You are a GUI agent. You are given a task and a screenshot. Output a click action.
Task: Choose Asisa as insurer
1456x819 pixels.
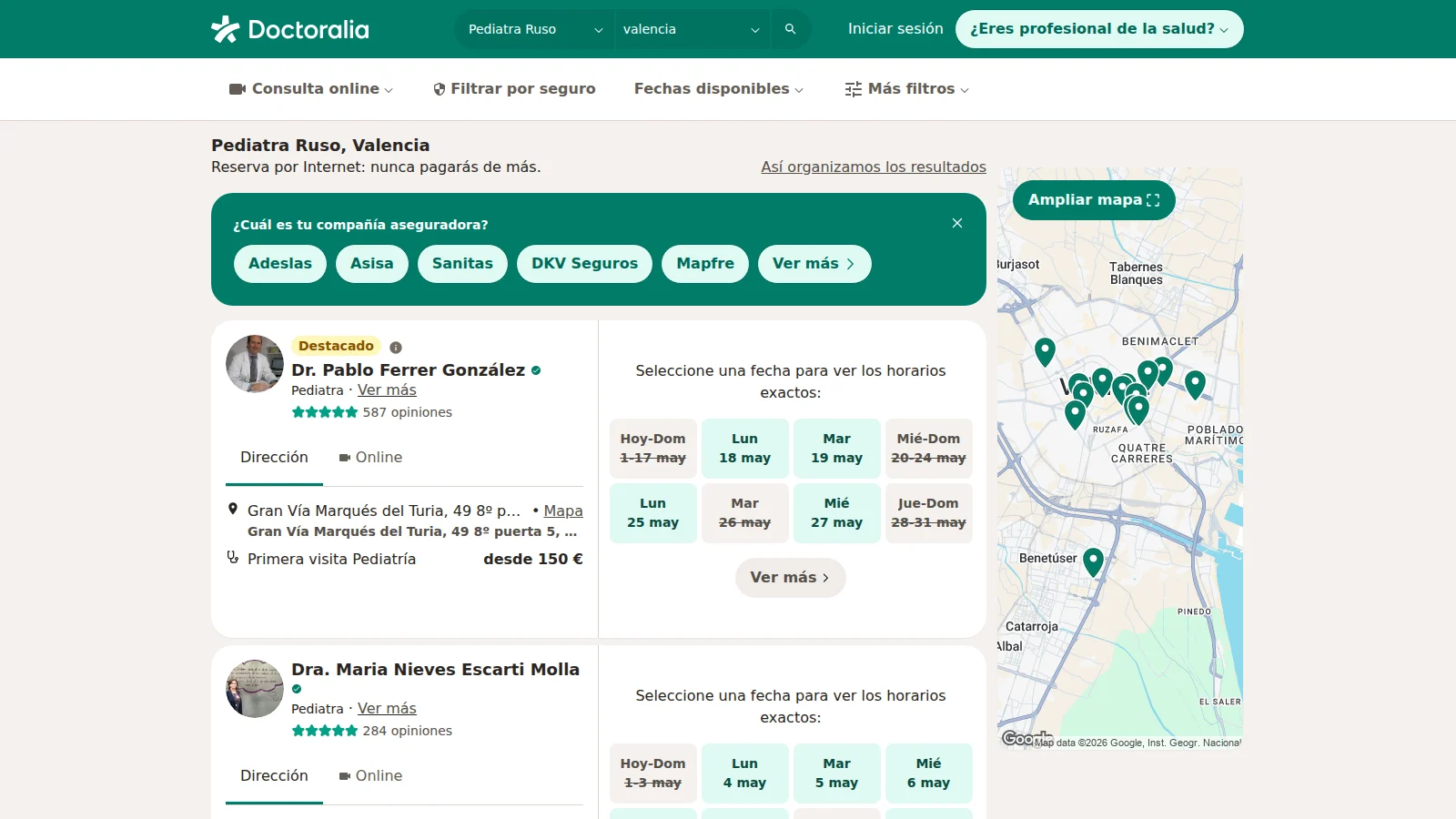pos(372,264)
